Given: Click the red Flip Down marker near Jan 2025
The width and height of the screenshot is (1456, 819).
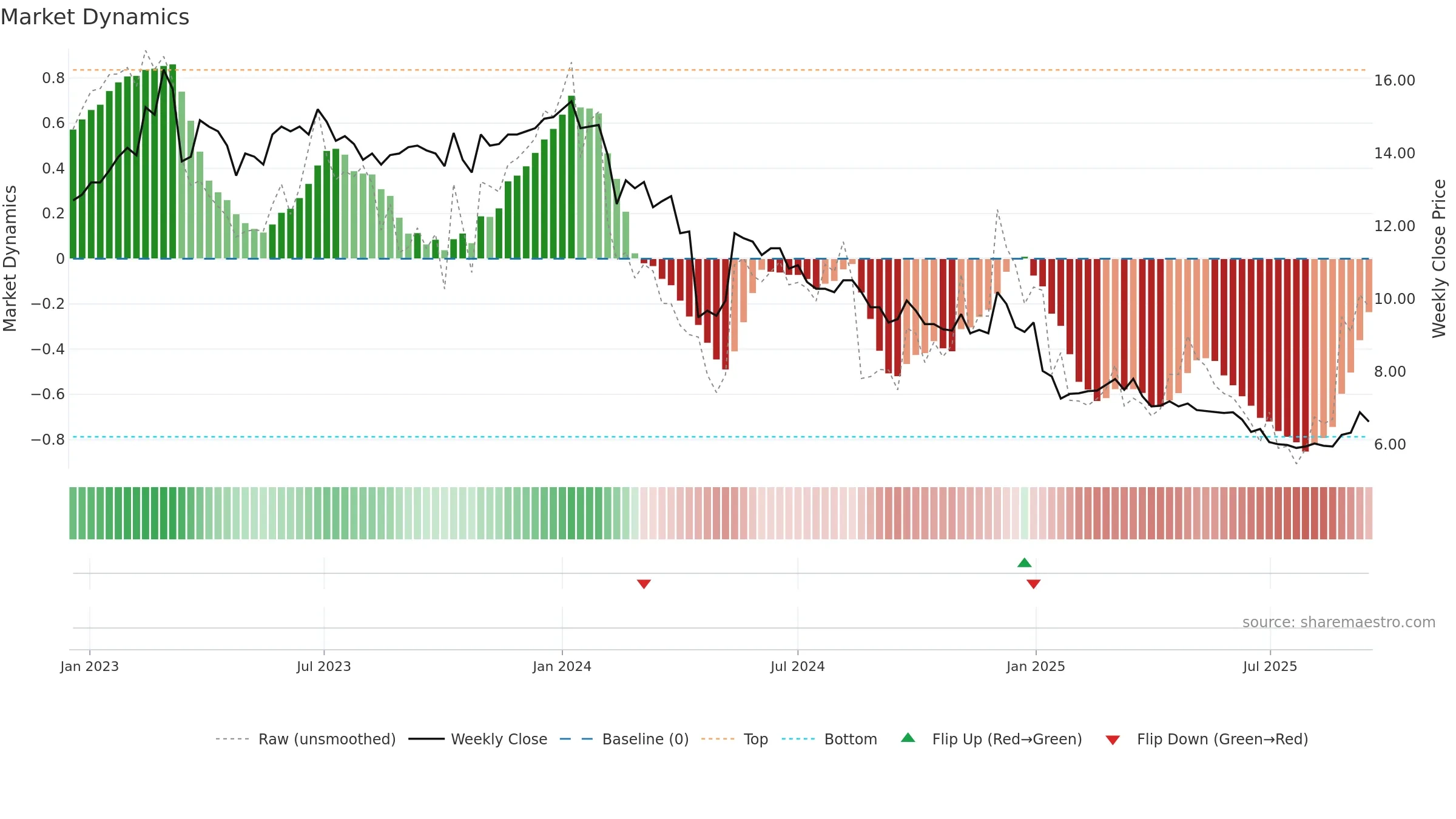Looking at the screenshot, I should (x=1034, y=584).
